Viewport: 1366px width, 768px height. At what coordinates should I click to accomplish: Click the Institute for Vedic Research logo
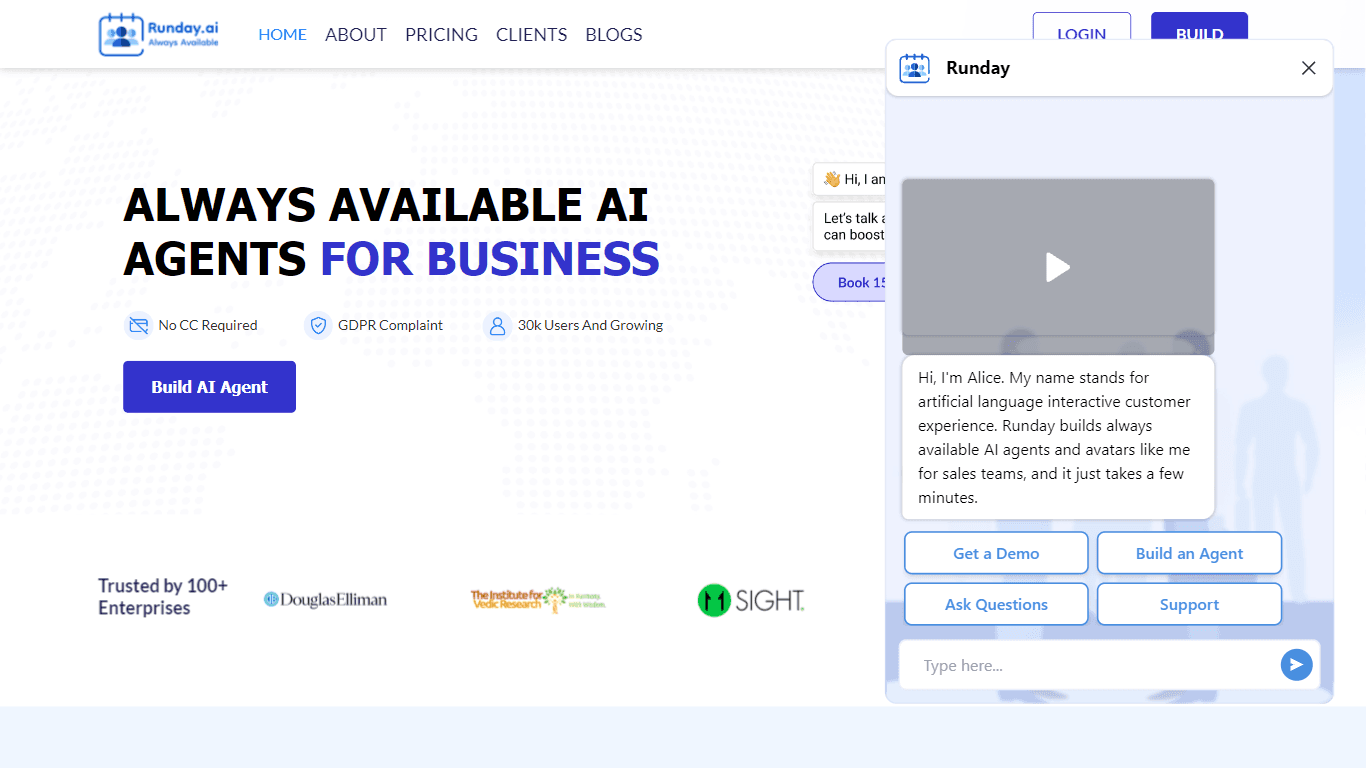tap(538, 599)
